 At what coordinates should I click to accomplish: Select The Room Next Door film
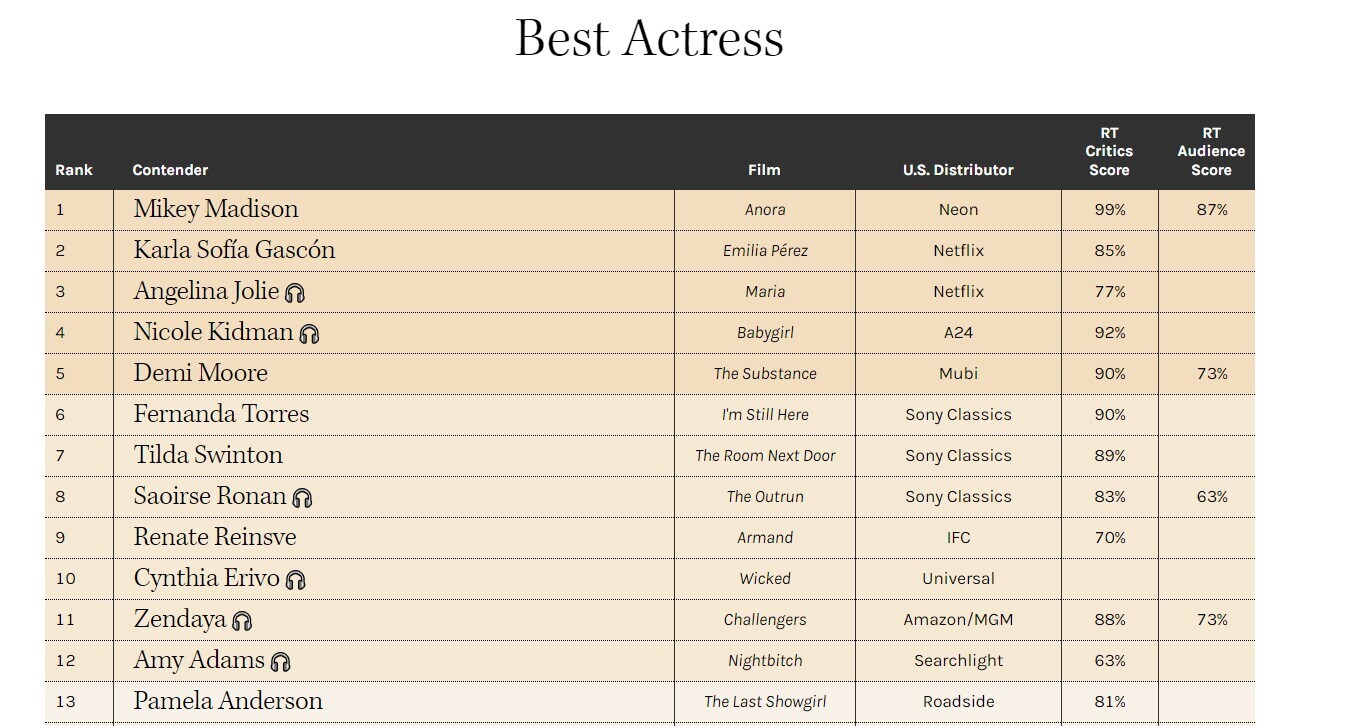click(765, 456)
